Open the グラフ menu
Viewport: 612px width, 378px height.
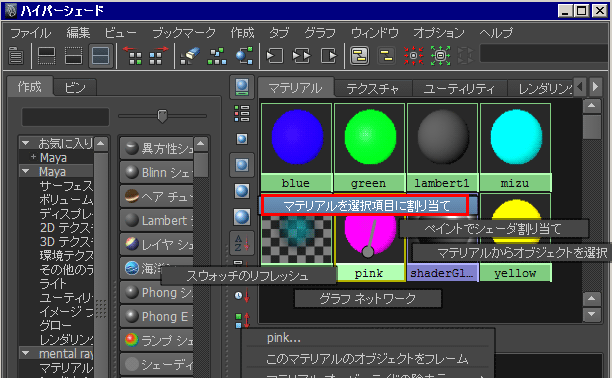tap(320, 33)
